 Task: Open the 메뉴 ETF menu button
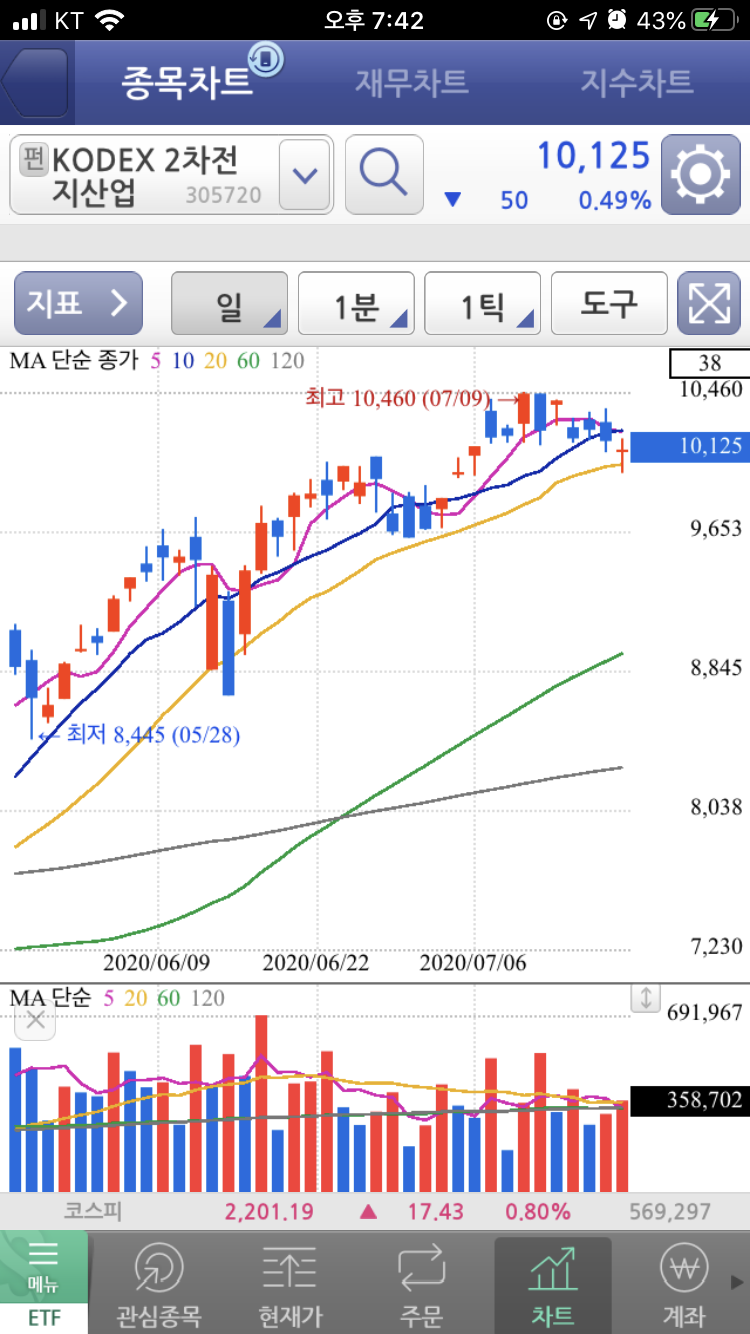pyautogui.click(x=43, y=1282)
